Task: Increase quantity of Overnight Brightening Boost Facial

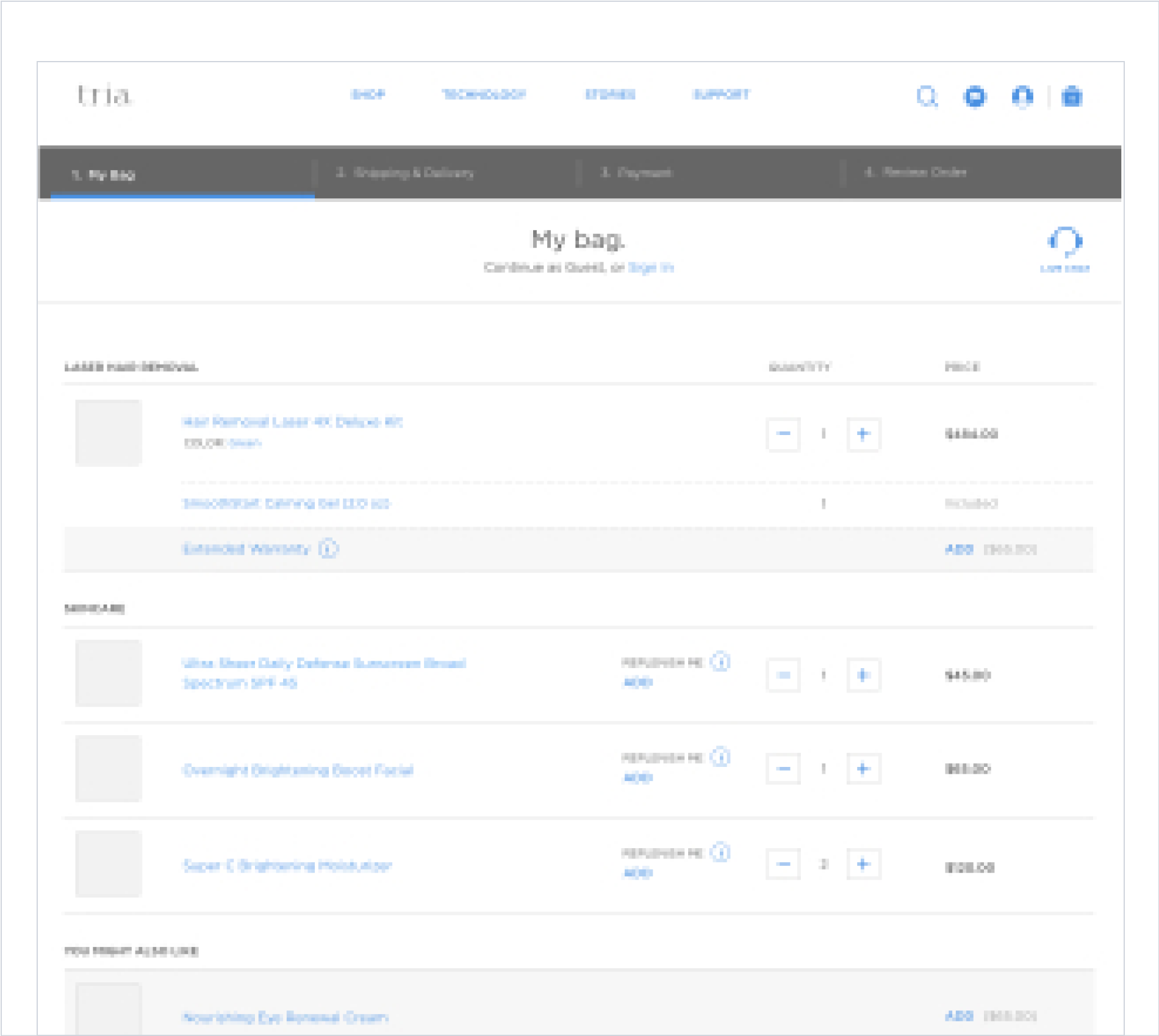Action: click(863, 769)
